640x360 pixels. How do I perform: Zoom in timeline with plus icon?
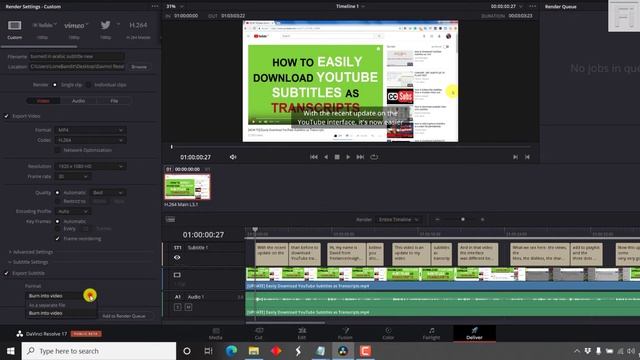click(x=482, y=220)
